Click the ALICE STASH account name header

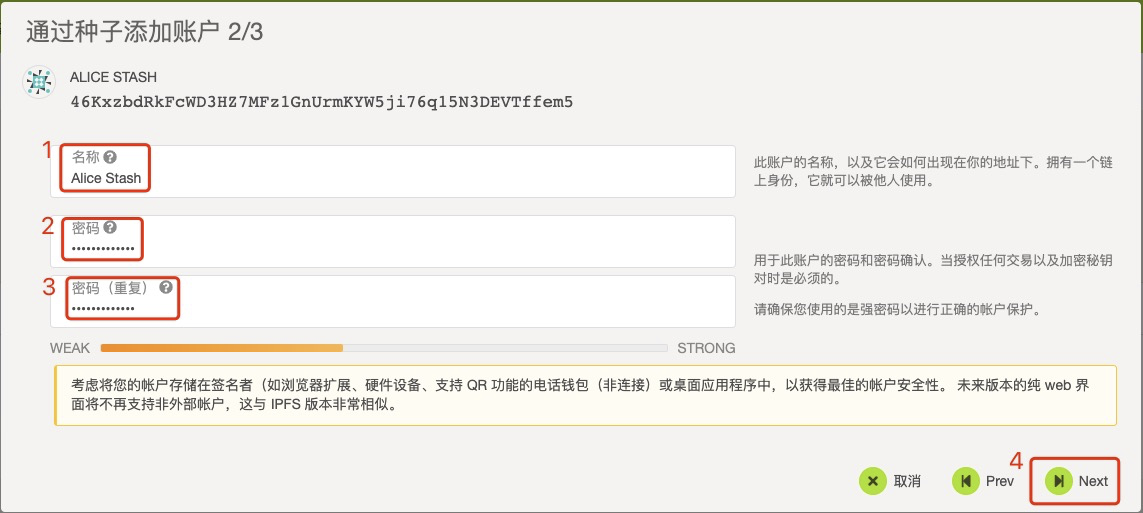pos(113,77)
